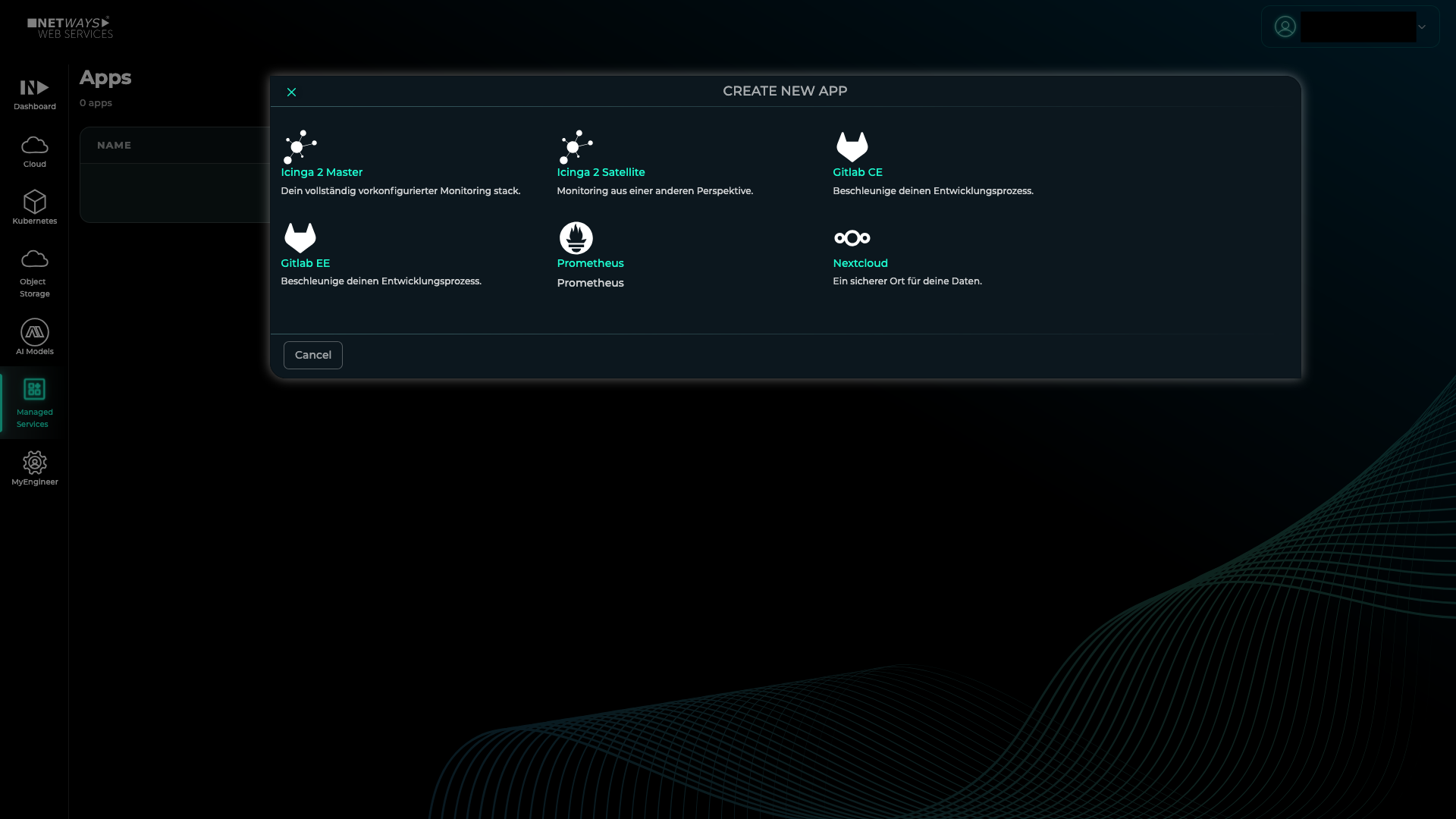Click 'Dein vollständig vorkonfigurierter Monitoring stack.' description
The width and height of the screenshot is (1456, 819).
pos(400,191)
